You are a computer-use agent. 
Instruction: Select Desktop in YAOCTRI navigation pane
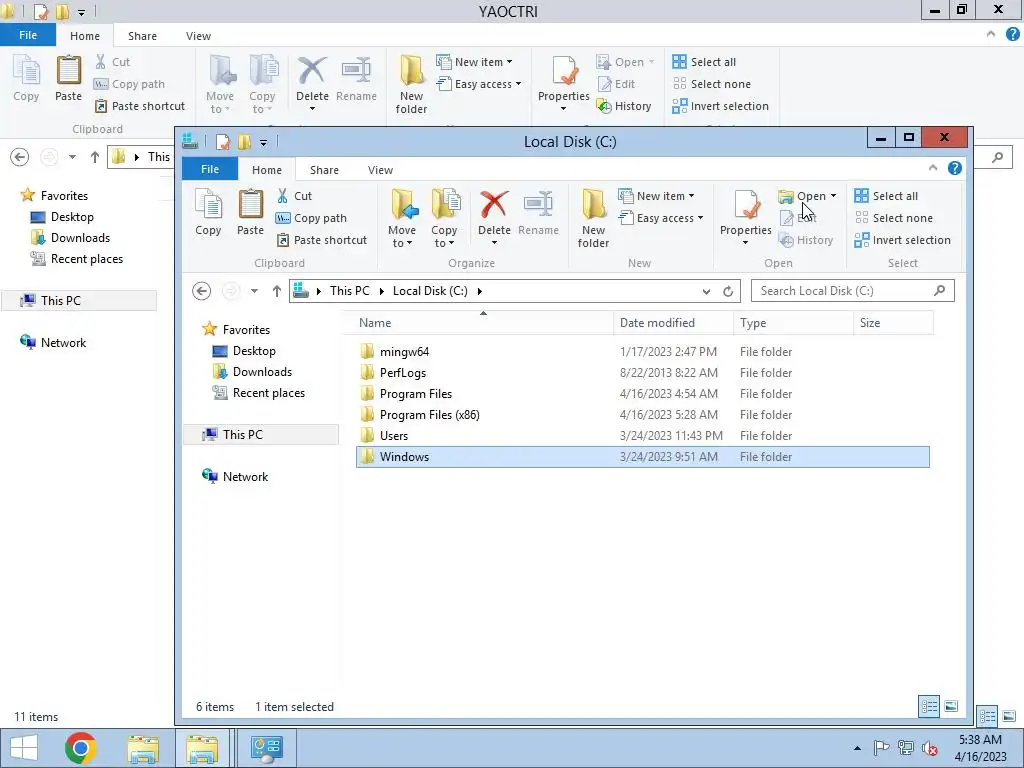tap(62, 217)
